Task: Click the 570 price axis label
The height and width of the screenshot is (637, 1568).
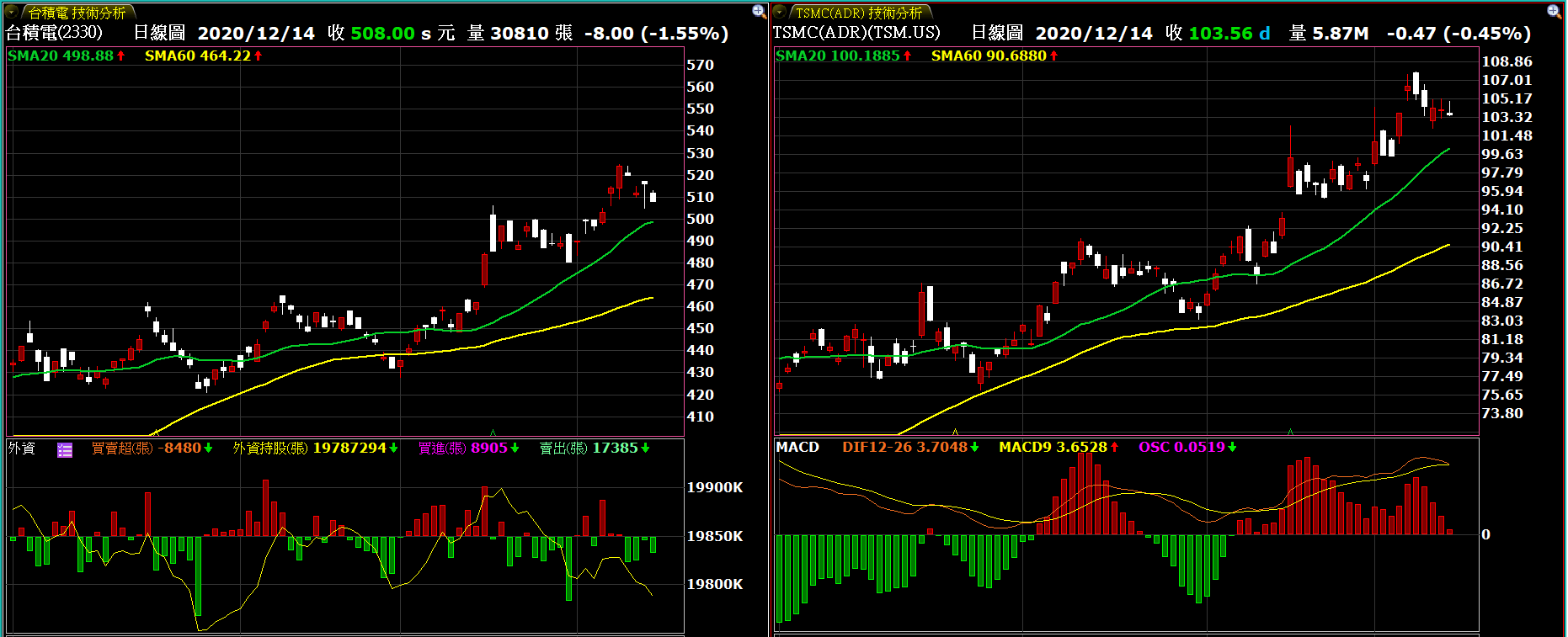Action: click(700, 65)
